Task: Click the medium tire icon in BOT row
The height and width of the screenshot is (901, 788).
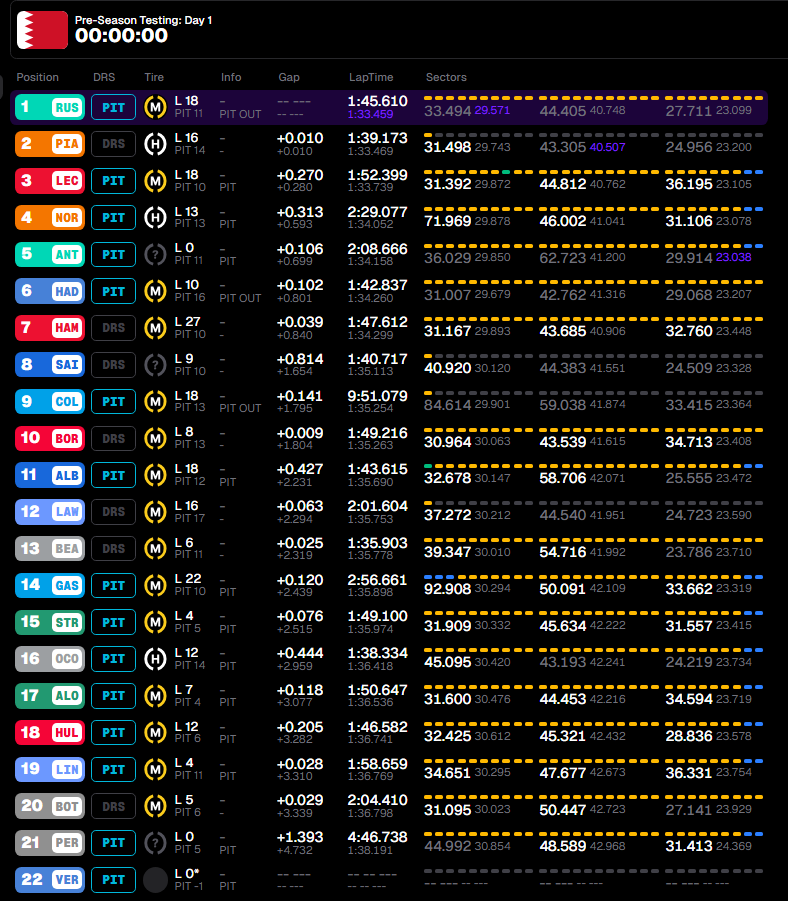Action: (x=155, y=806)
